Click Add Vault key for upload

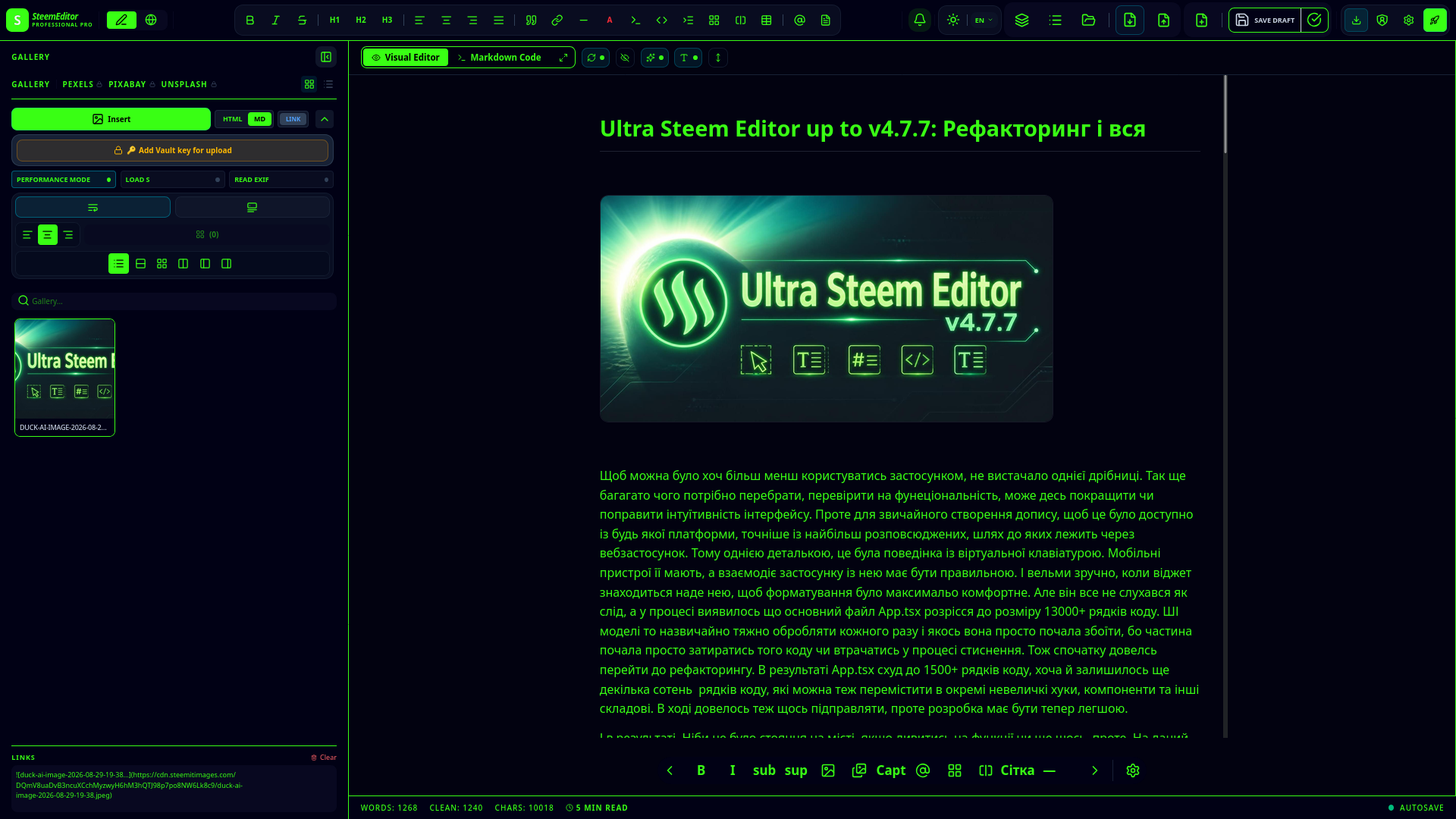coord(172,150)
